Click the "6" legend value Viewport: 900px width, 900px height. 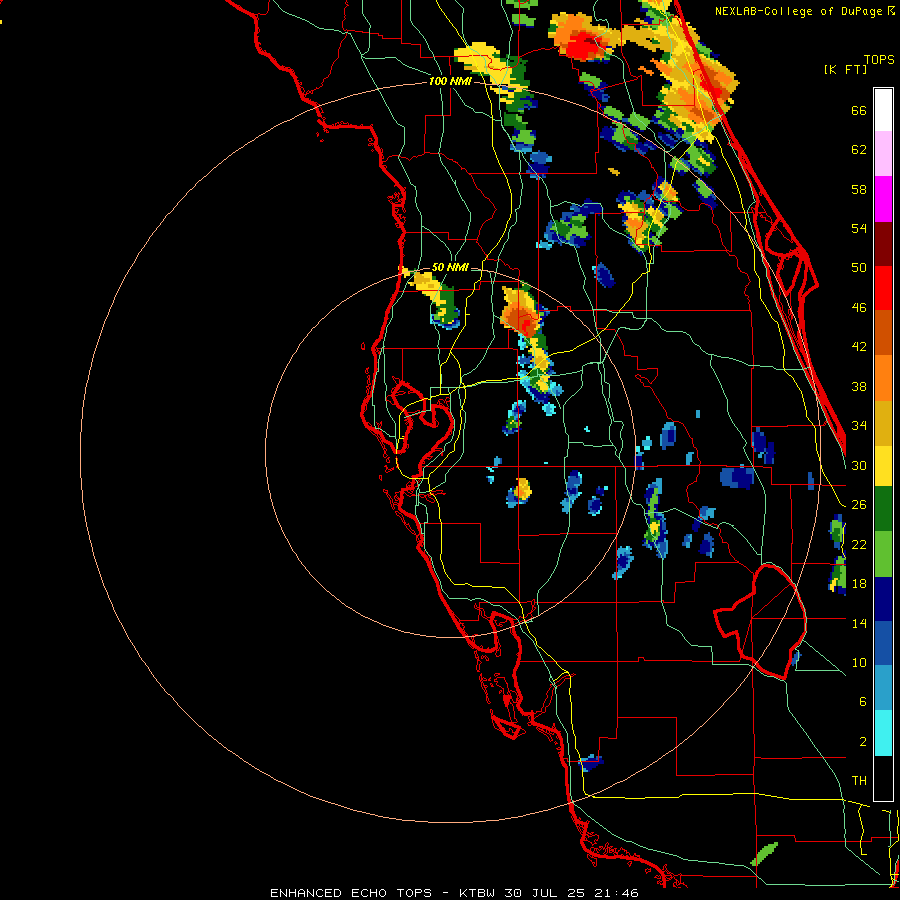[x=862, y=702]
